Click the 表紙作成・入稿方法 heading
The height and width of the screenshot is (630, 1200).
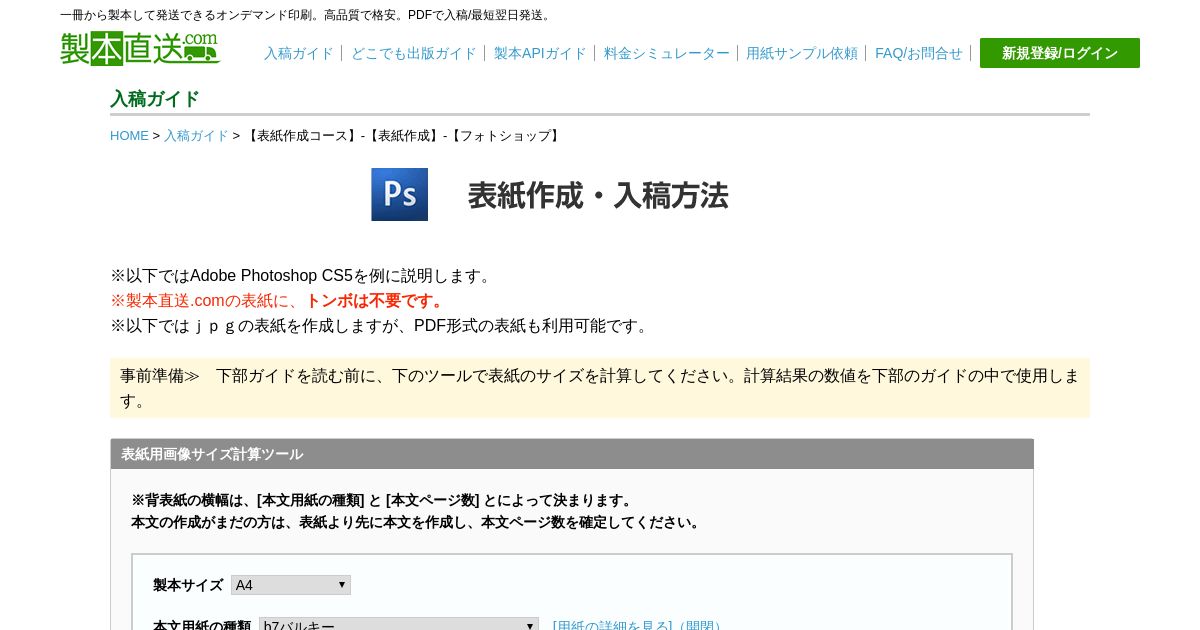point(598,195)
